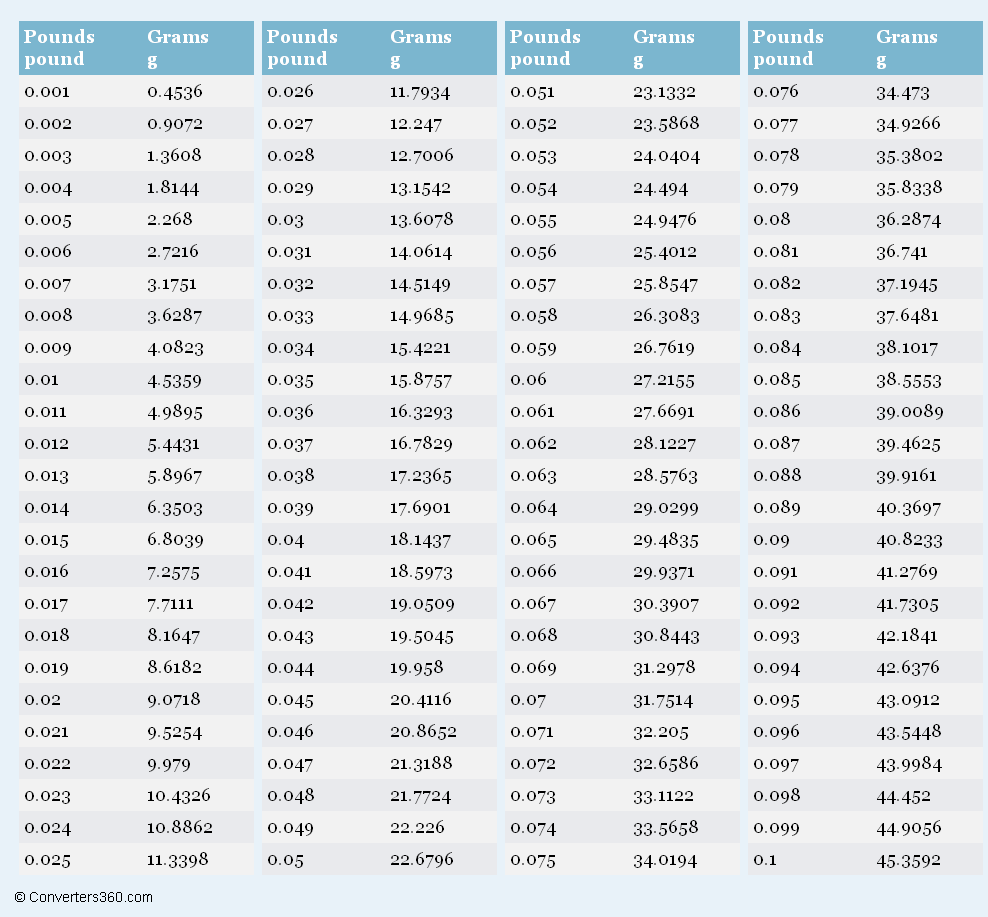This screenshot has width=988, height=917.
Task: Click the 34.0194 grams value
Action: [665, 860]
